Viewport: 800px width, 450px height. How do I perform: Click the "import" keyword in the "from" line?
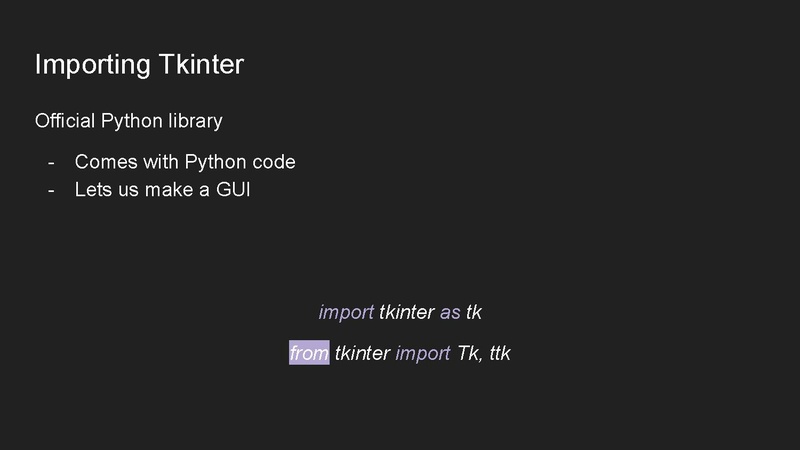423,353
